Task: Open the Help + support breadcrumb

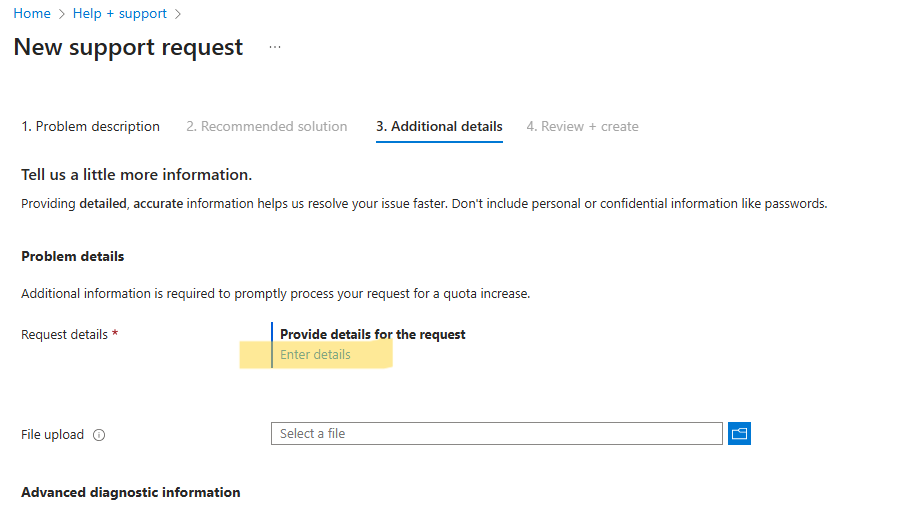Action: [x=121, y=14]
